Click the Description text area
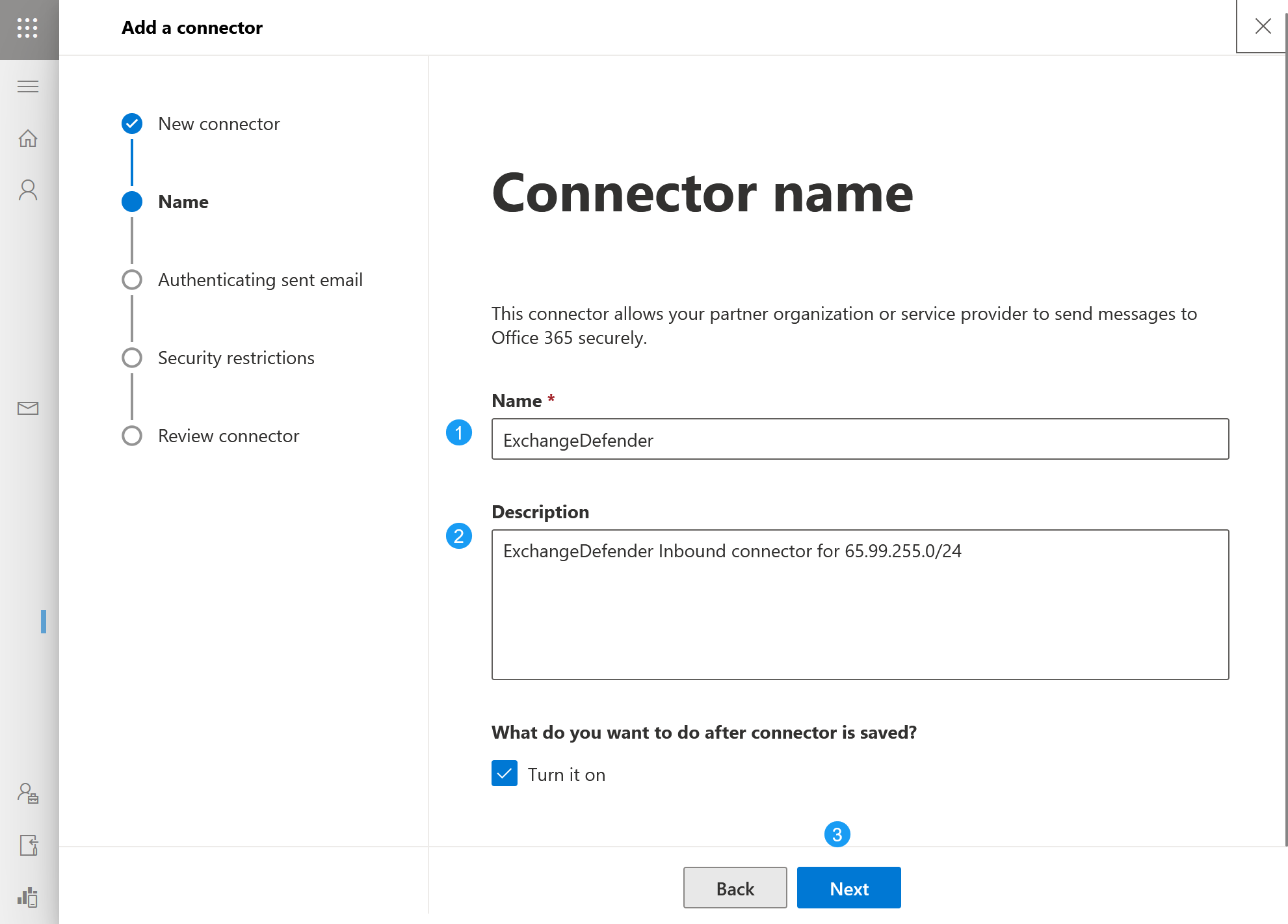 (858, 605)
